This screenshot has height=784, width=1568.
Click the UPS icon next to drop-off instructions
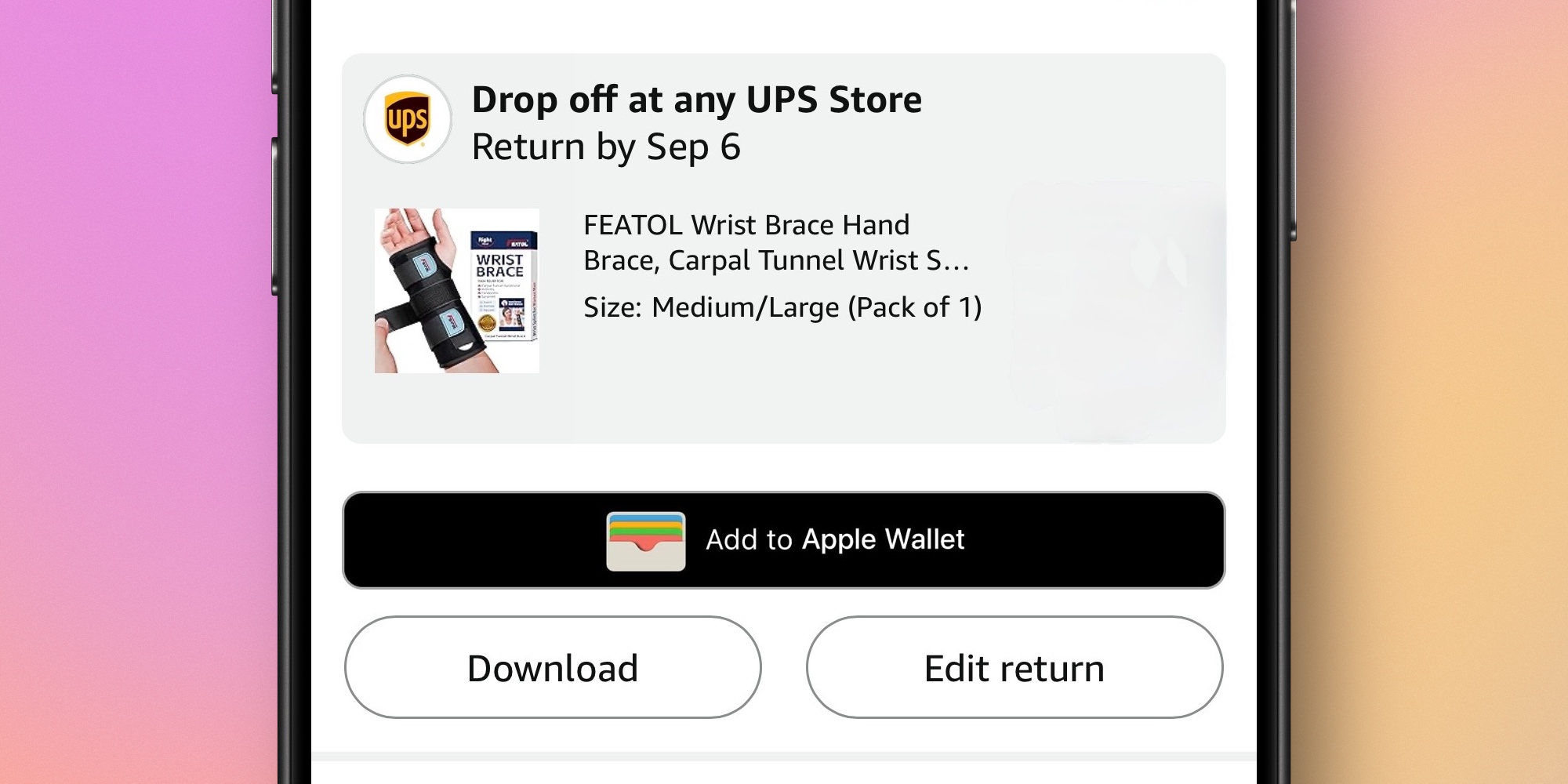[407, 119]
